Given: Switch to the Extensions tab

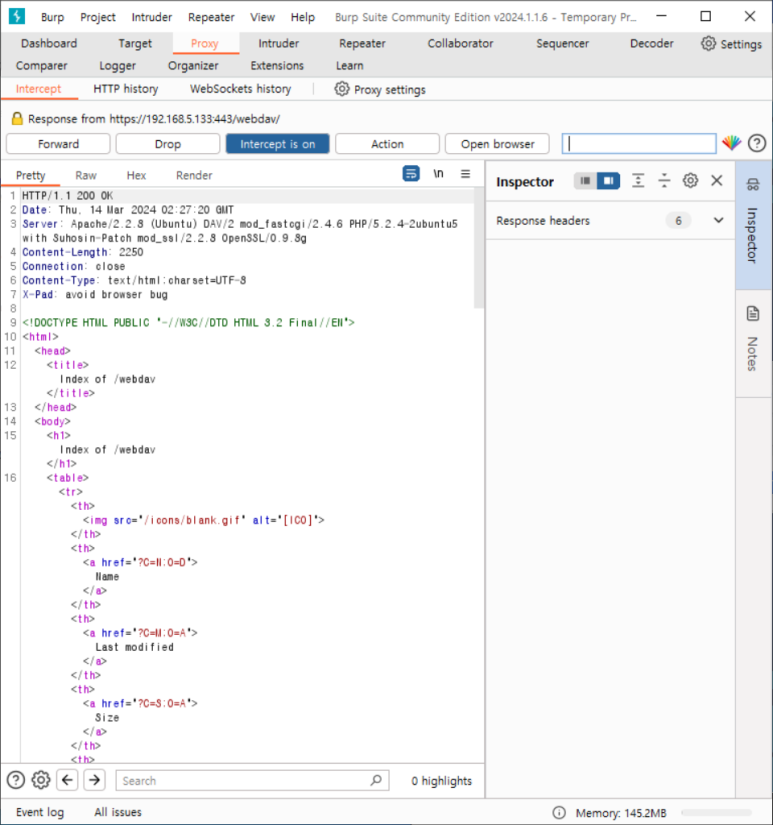Looking at the screenshot, I should (277, 65).
